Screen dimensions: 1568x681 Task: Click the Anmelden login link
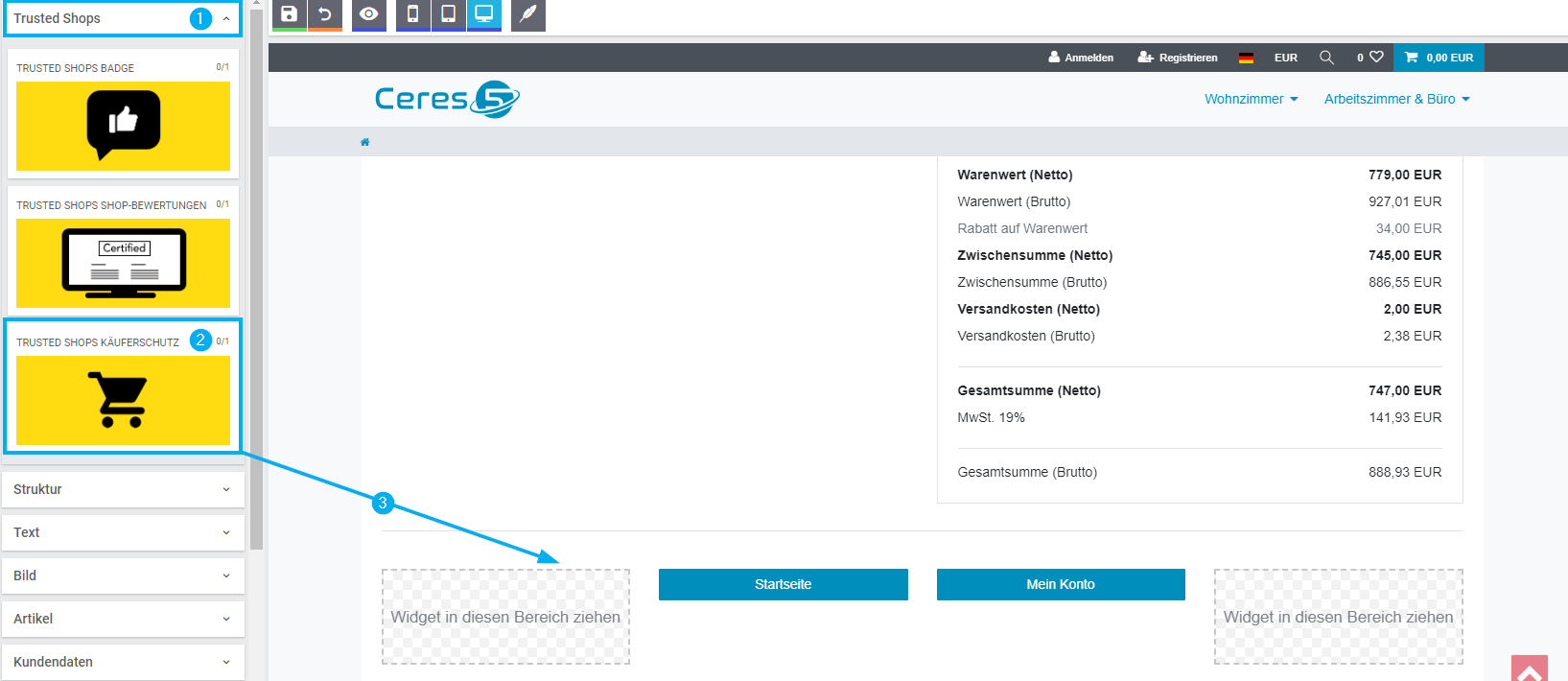tap(1081, 58)
